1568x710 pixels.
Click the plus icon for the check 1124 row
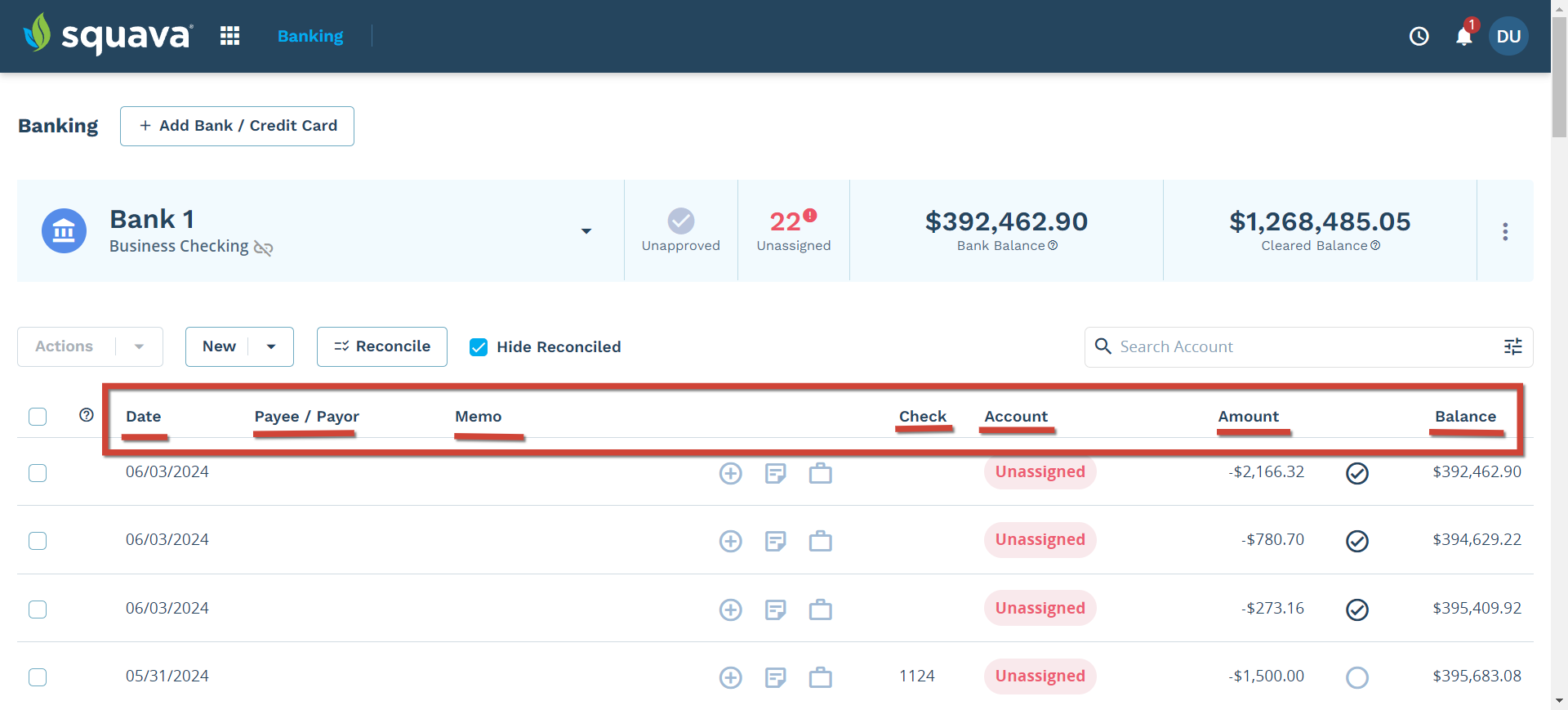tap(731, 677)
